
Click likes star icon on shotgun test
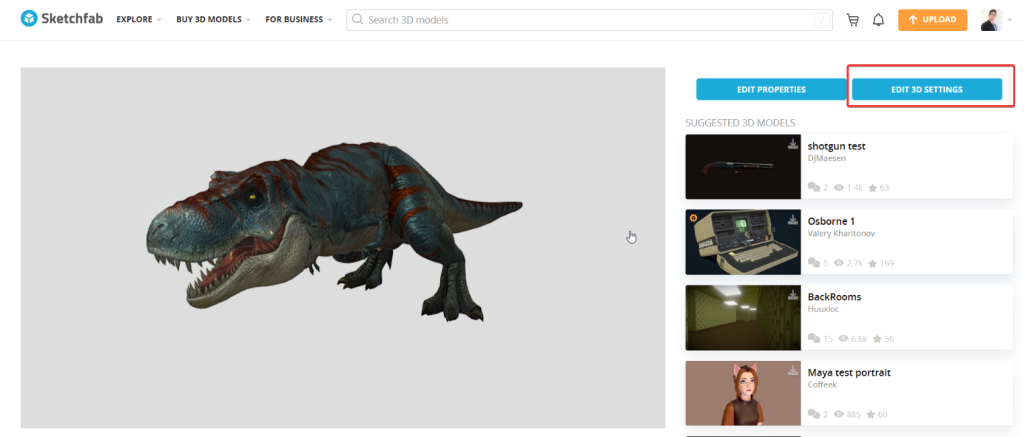[x=872, y=187]
